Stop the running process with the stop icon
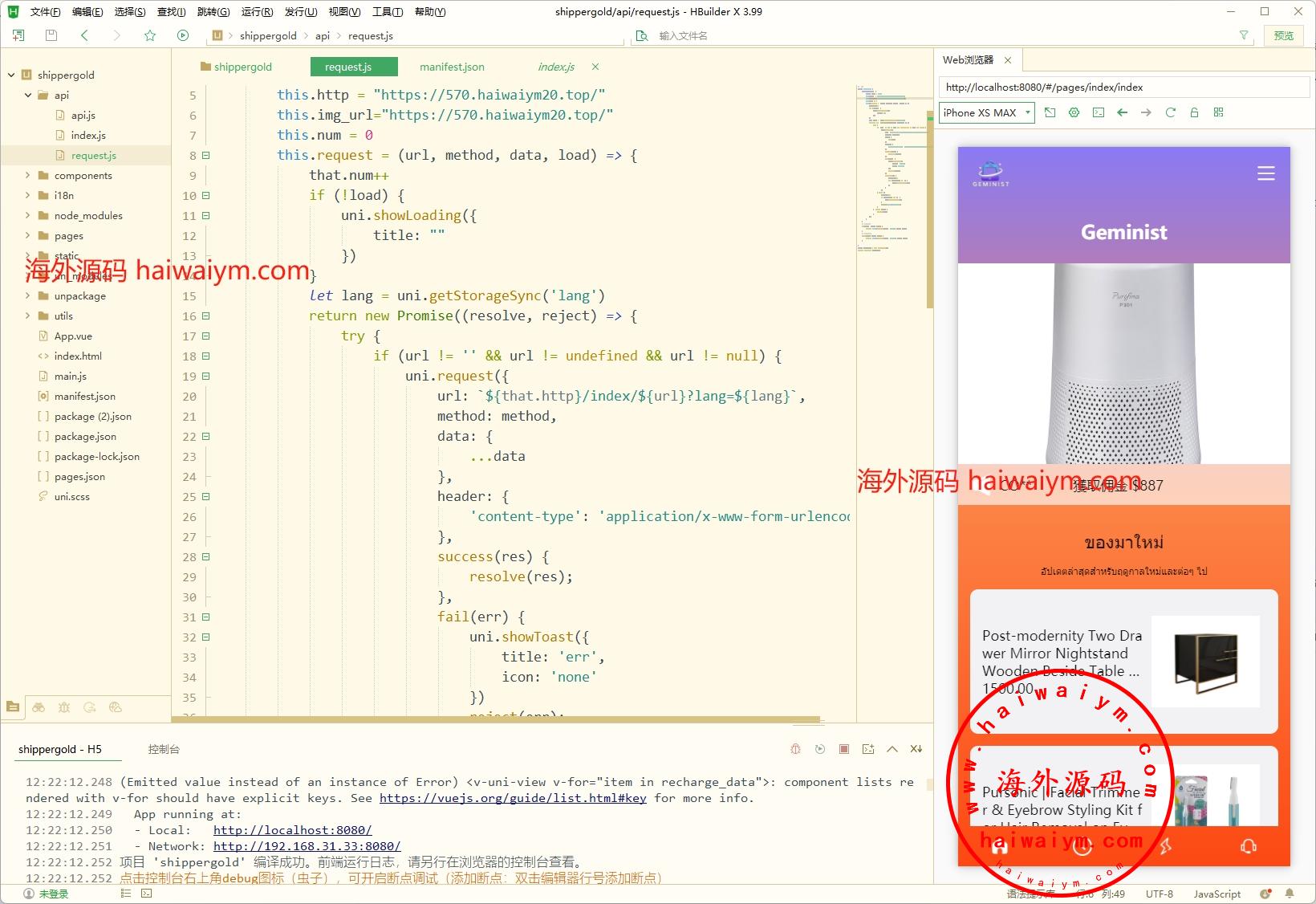 [843, 749]
